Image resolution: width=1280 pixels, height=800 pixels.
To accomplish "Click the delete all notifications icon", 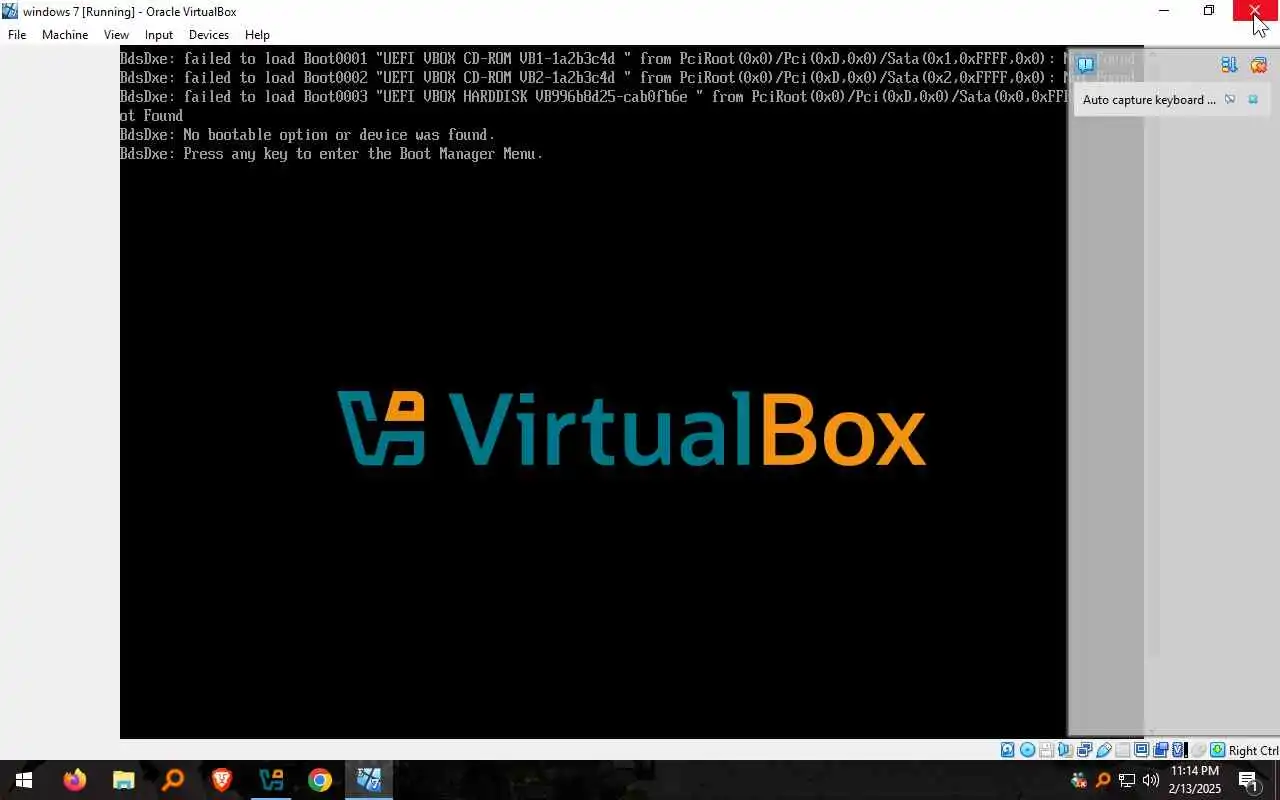I will pyautogui.click(x=1258, y=65).
